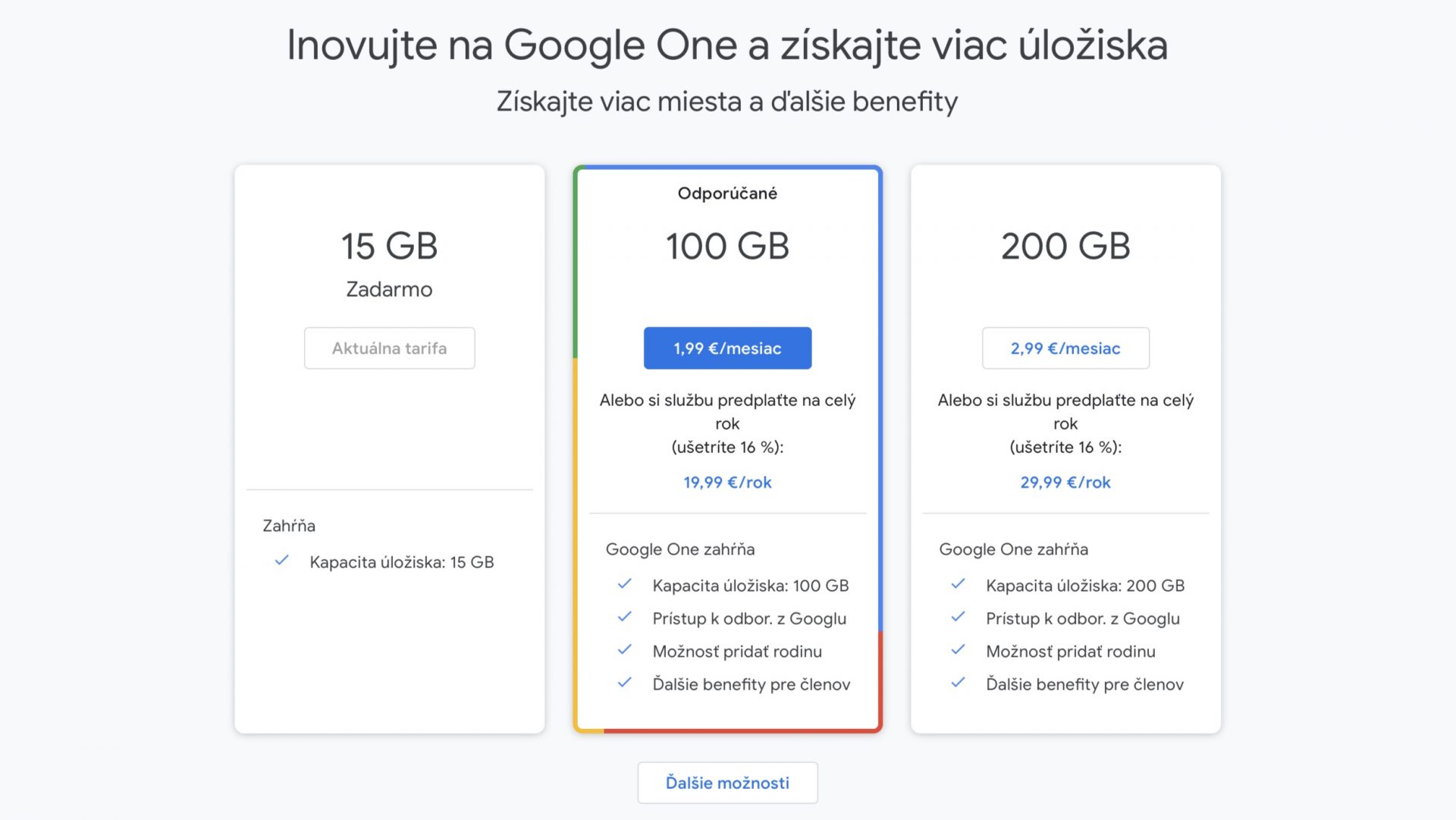Click the 15 GB free plan heading
1456x820 pixels.
pyautogui.click(x=389, y=247)
